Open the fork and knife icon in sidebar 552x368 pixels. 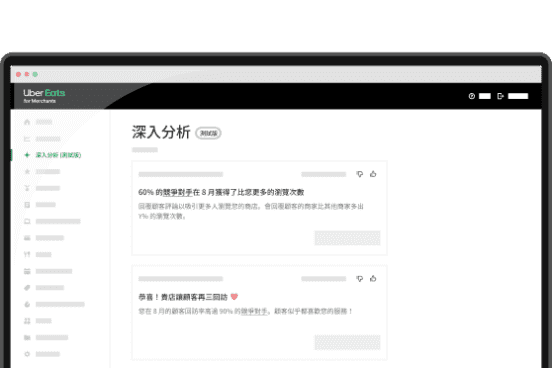27,255
